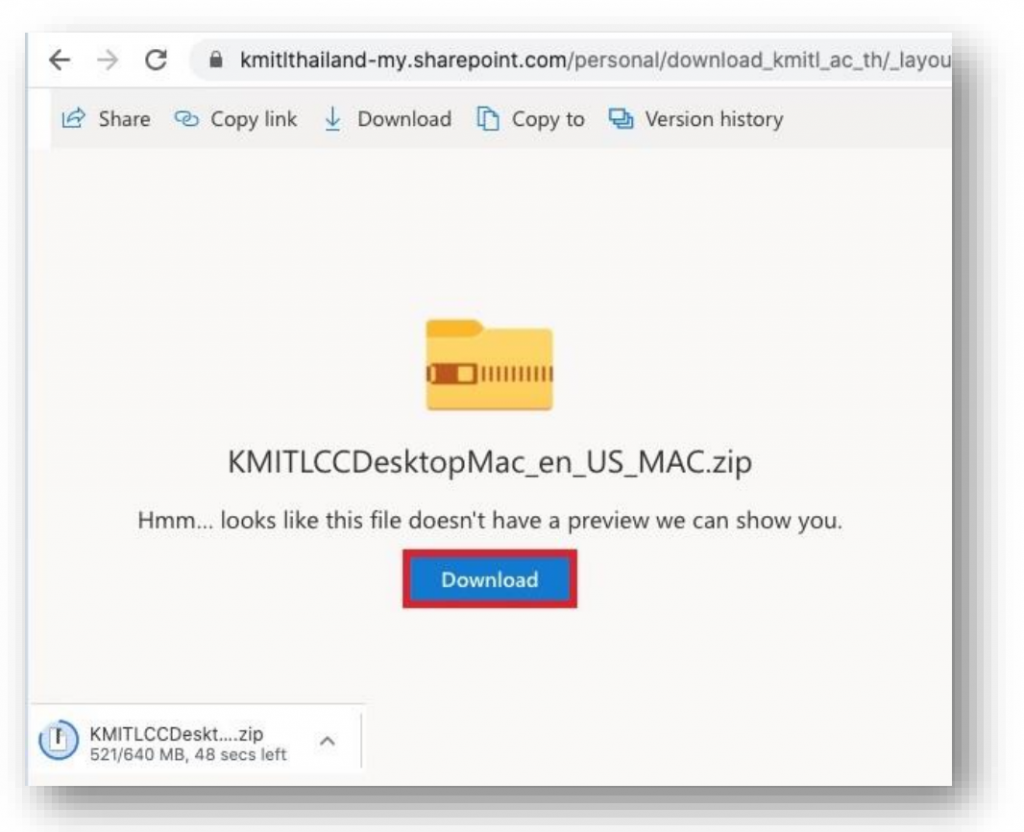Viewport: 1024px width, 832px height.
Task: Click the pages icon beside Copy to
Action: coord(488,119)
